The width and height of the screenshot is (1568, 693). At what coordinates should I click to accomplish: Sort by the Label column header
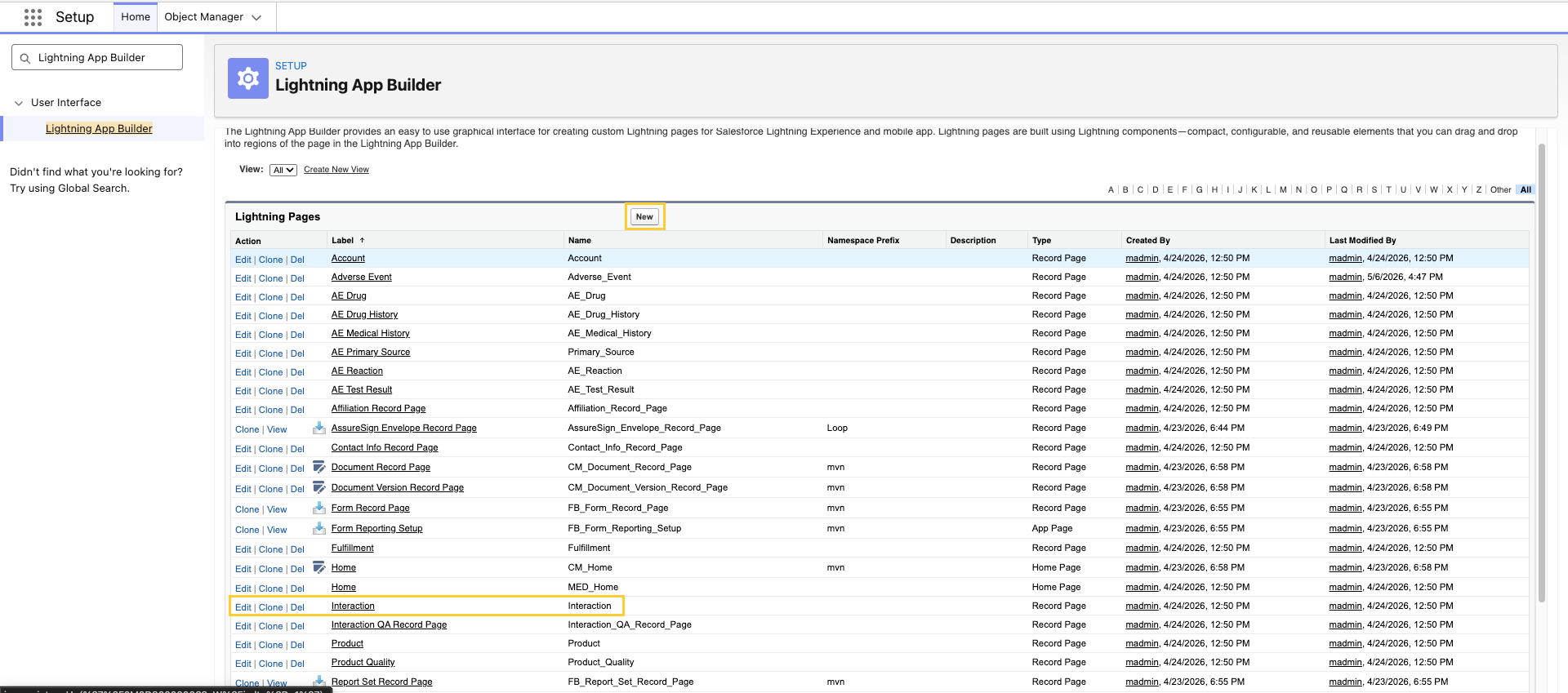343,240
